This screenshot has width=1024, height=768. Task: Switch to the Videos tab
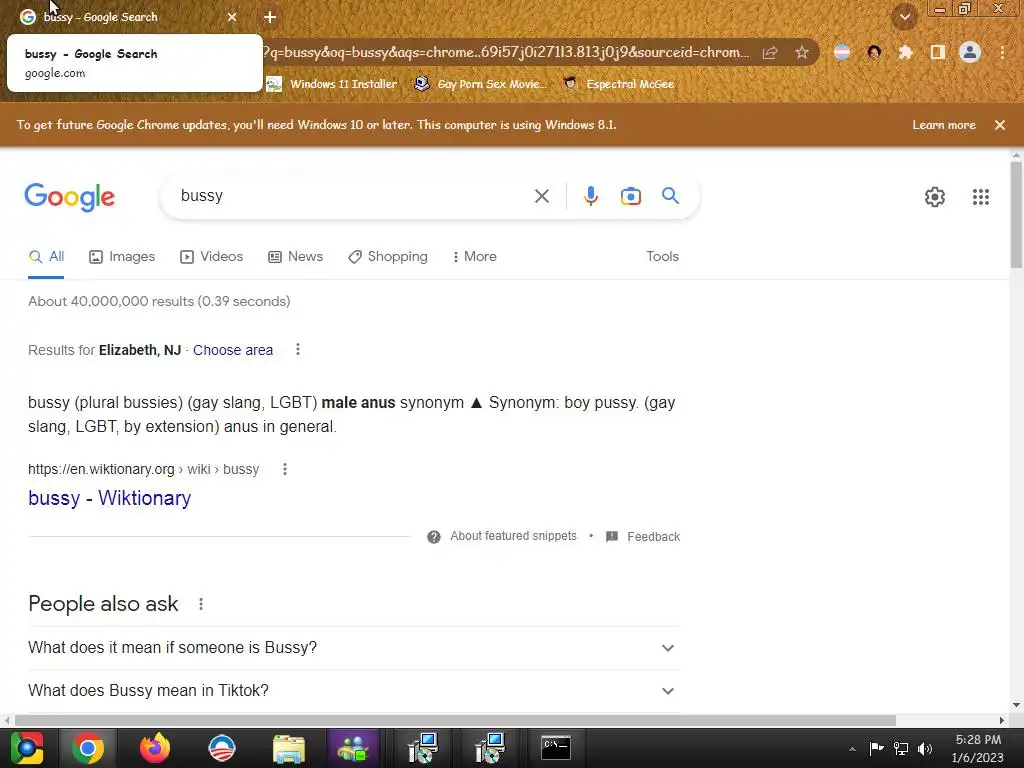click(212, 257)
